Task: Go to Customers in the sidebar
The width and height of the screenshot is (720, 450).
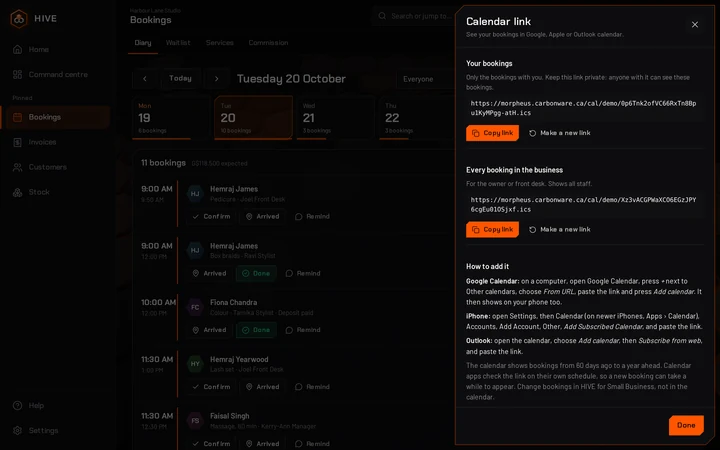Action: tap(55, 167)
